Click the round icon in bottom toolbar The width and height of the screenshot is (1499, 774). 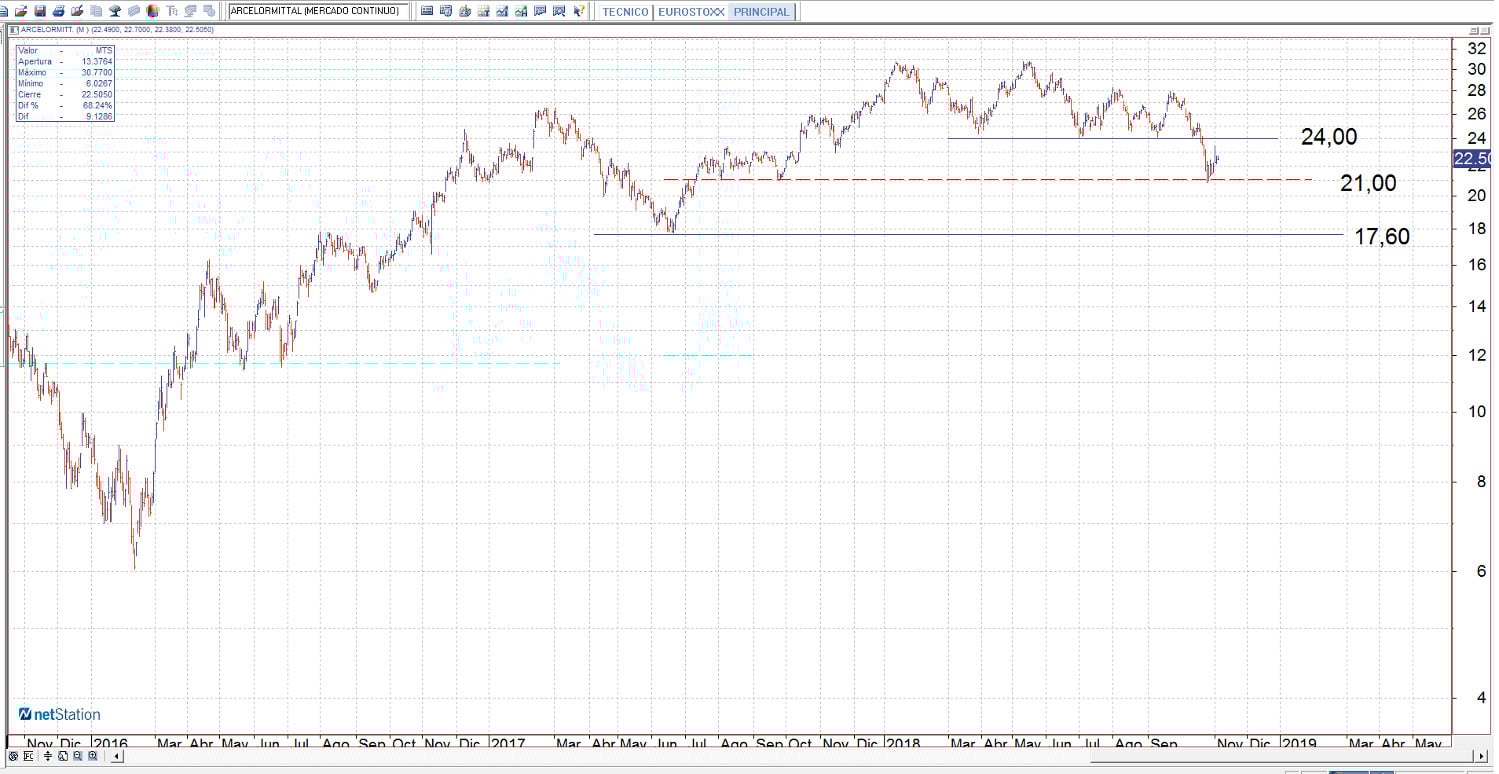pyautogui.click(x=12, y=756)
